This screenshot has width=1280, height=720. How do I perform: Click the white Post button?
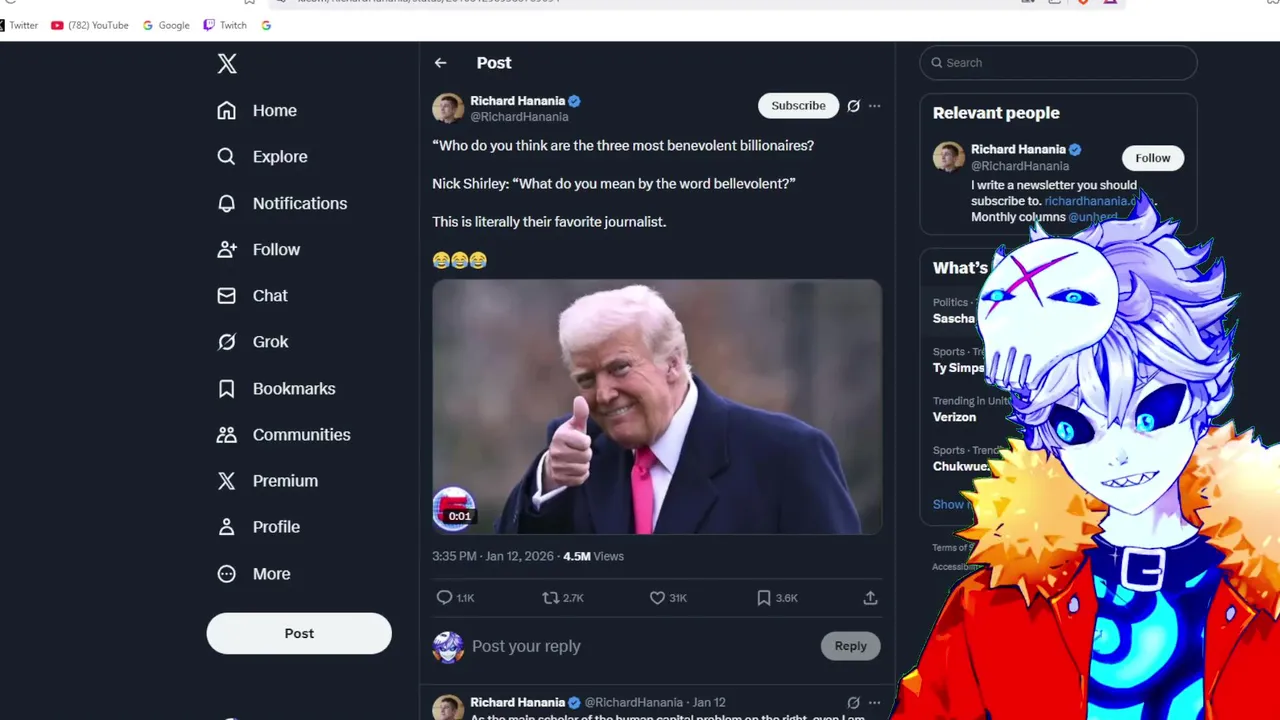click(299, 633)
